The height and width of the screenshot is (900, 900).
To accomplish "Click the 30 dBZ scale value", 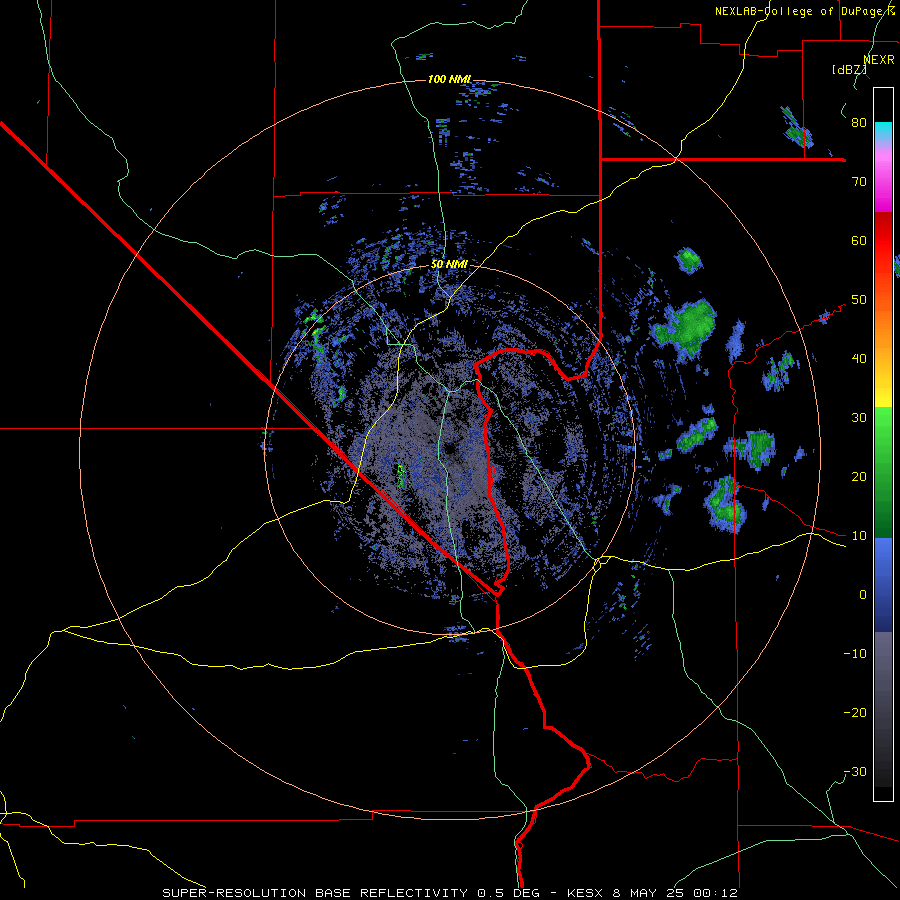I will pos(859,418).
